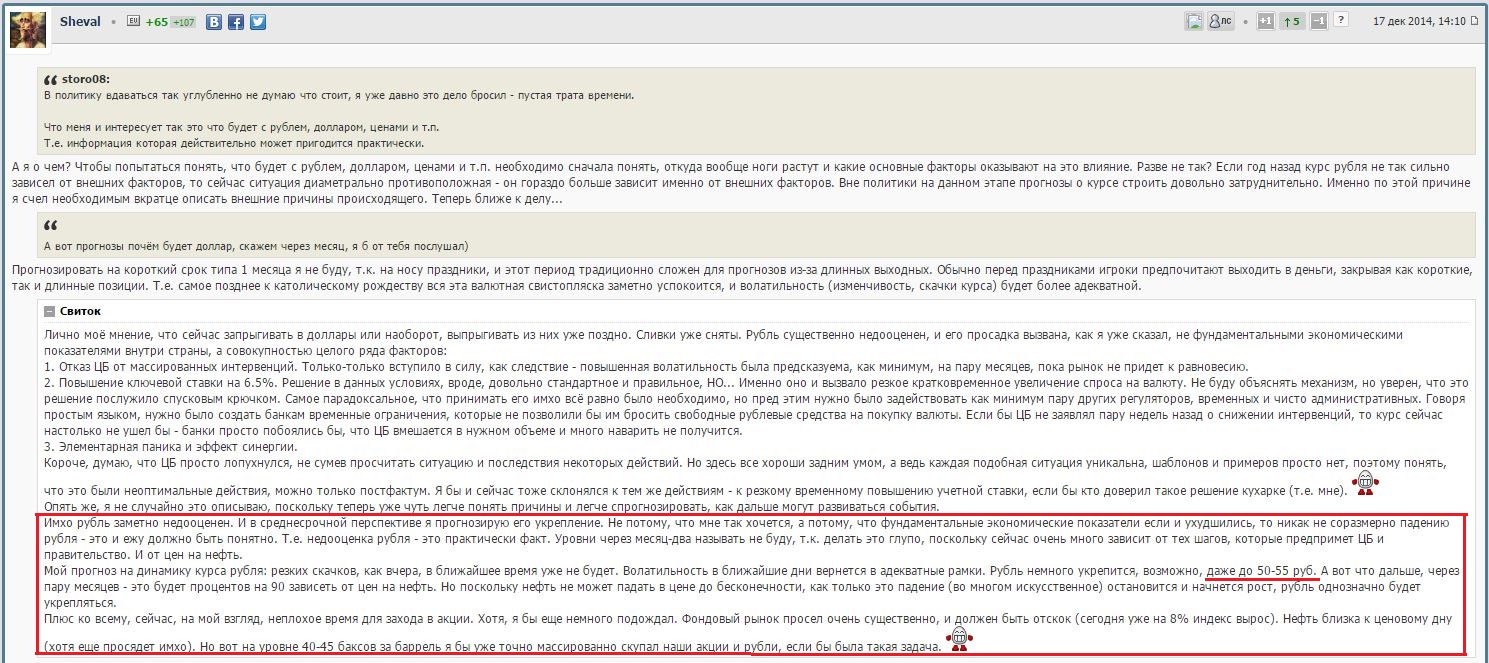
Task: Share post via VKontakte icon
Action: pyautogui.click(x=214, y=22)
